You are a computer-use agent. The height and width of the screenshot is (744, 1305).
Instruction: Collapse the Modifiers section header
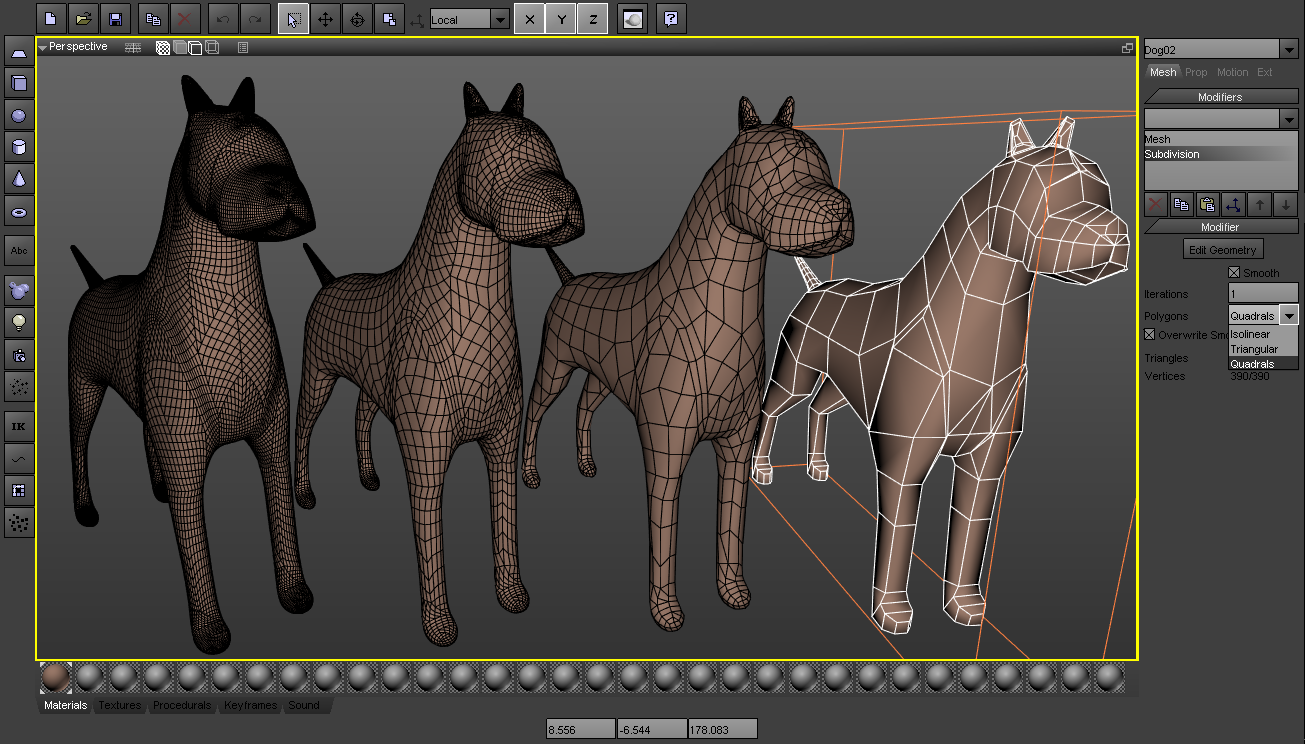point(1221,97)
